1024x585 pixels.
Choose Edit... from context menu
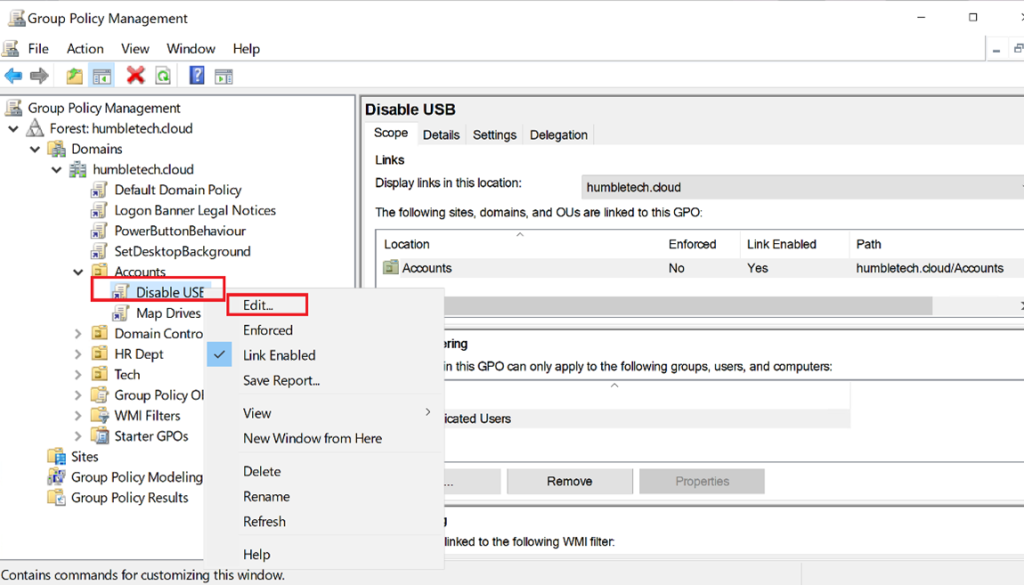click(324, 305)
